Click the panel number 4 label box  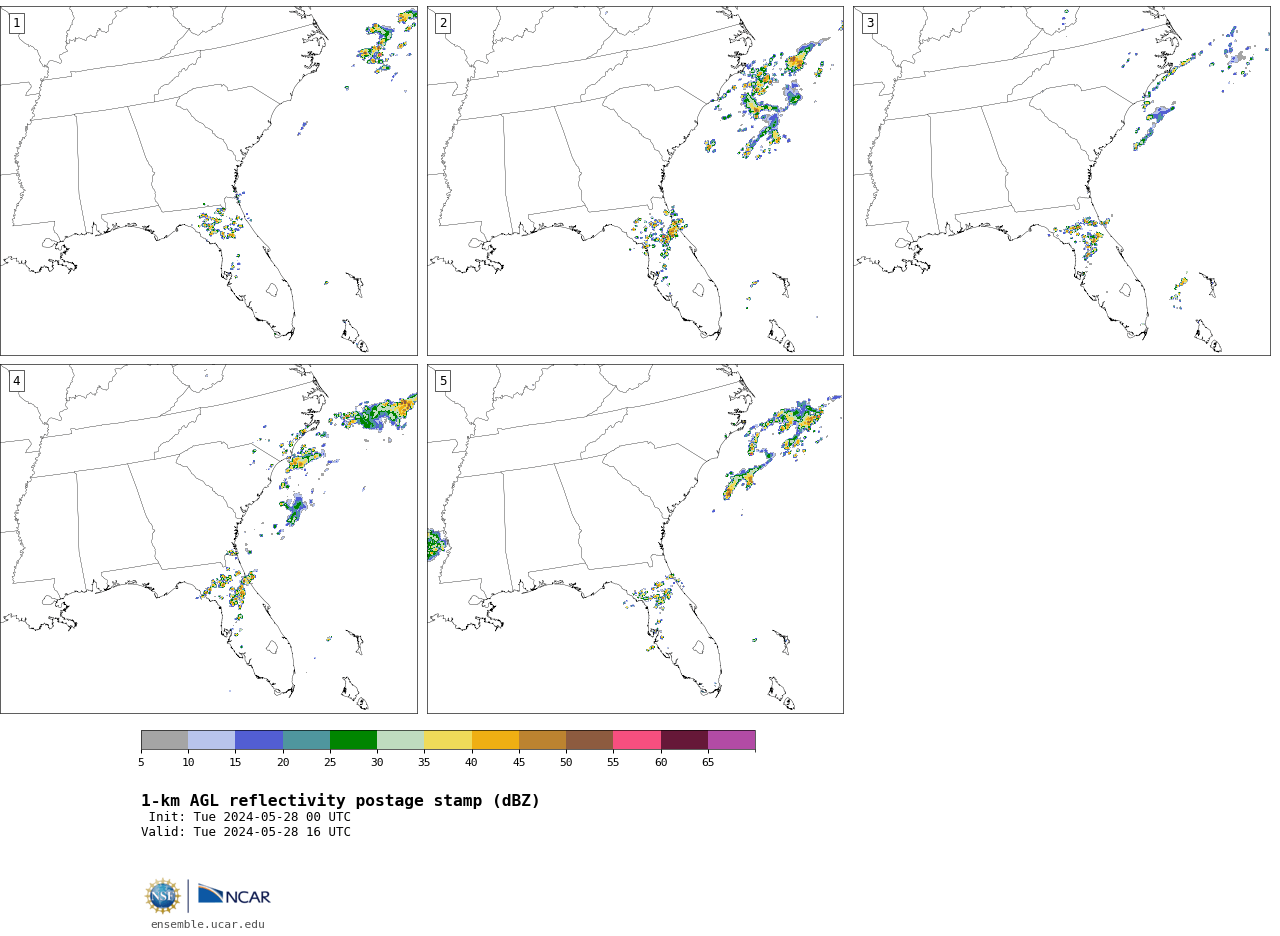tap(16, 381)
